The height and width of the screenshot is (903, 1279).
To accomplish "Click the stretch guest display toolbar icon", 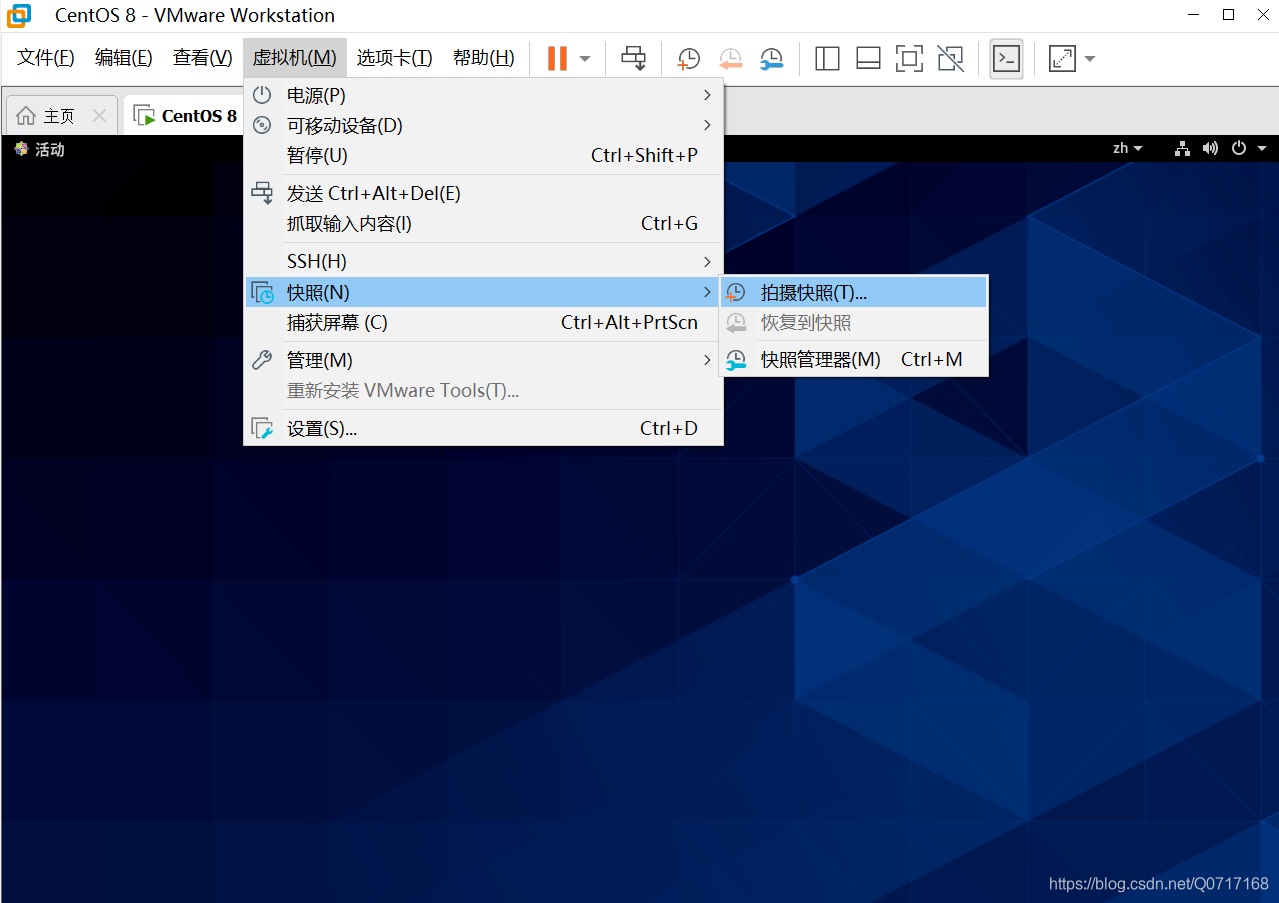I will (1061, 59).
